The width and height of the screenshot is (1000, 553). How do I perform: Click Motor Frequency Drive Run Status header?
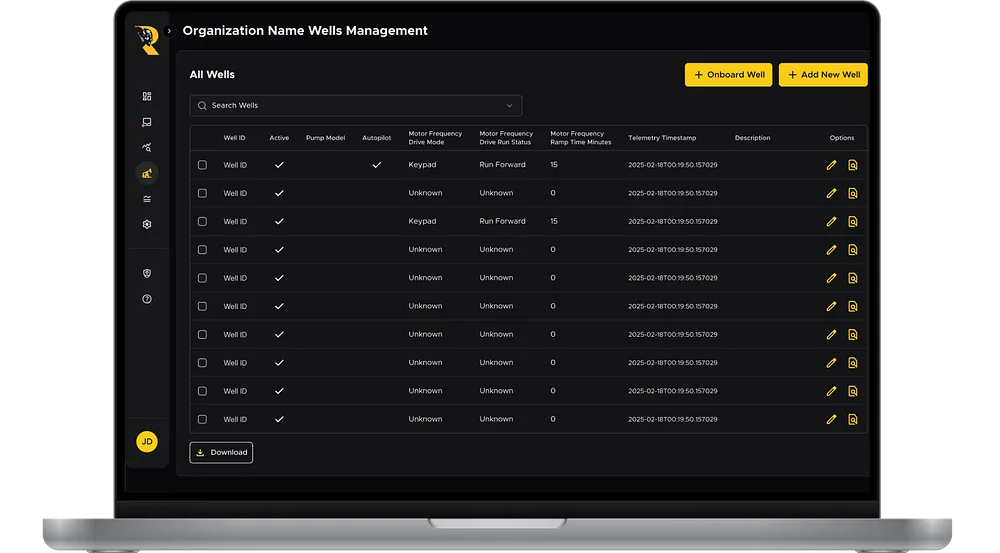[x=506, y=138]
